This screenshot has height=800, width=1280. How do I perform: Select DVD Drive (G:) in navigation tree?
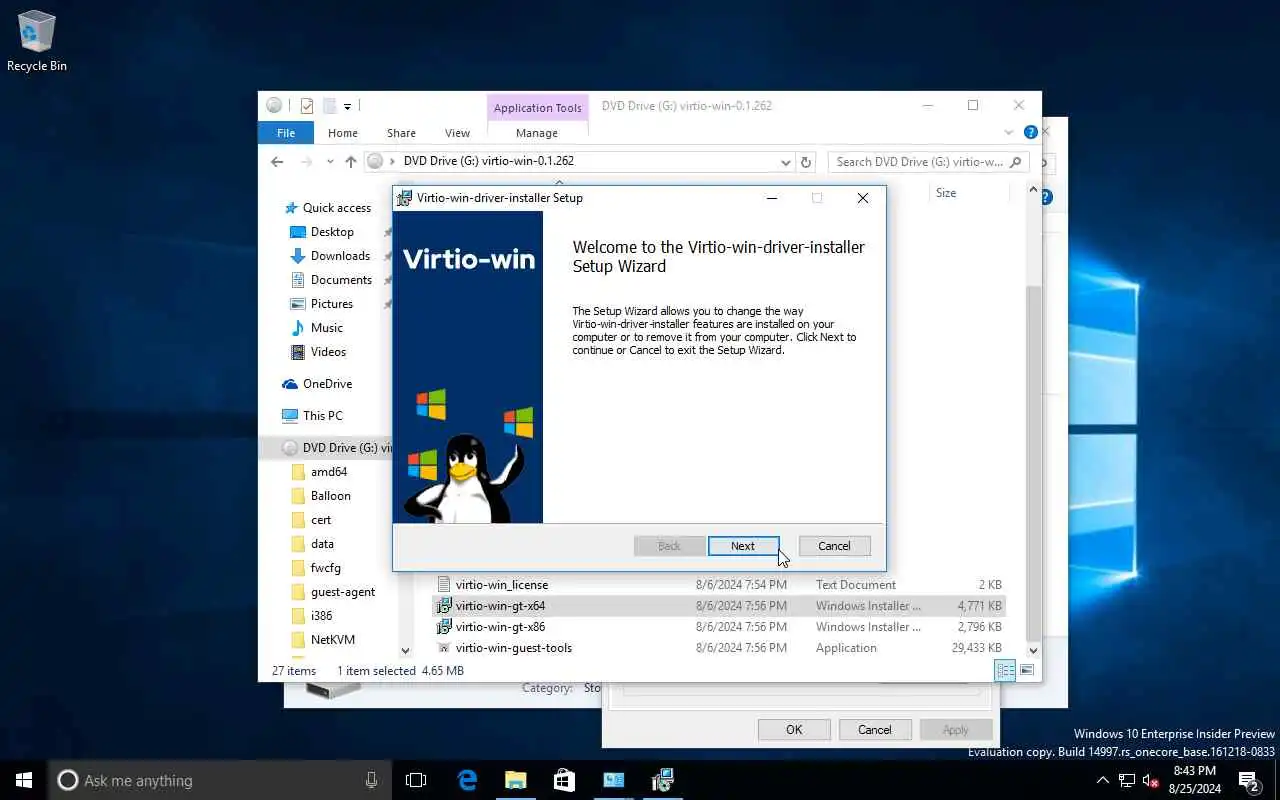point(336,448)
